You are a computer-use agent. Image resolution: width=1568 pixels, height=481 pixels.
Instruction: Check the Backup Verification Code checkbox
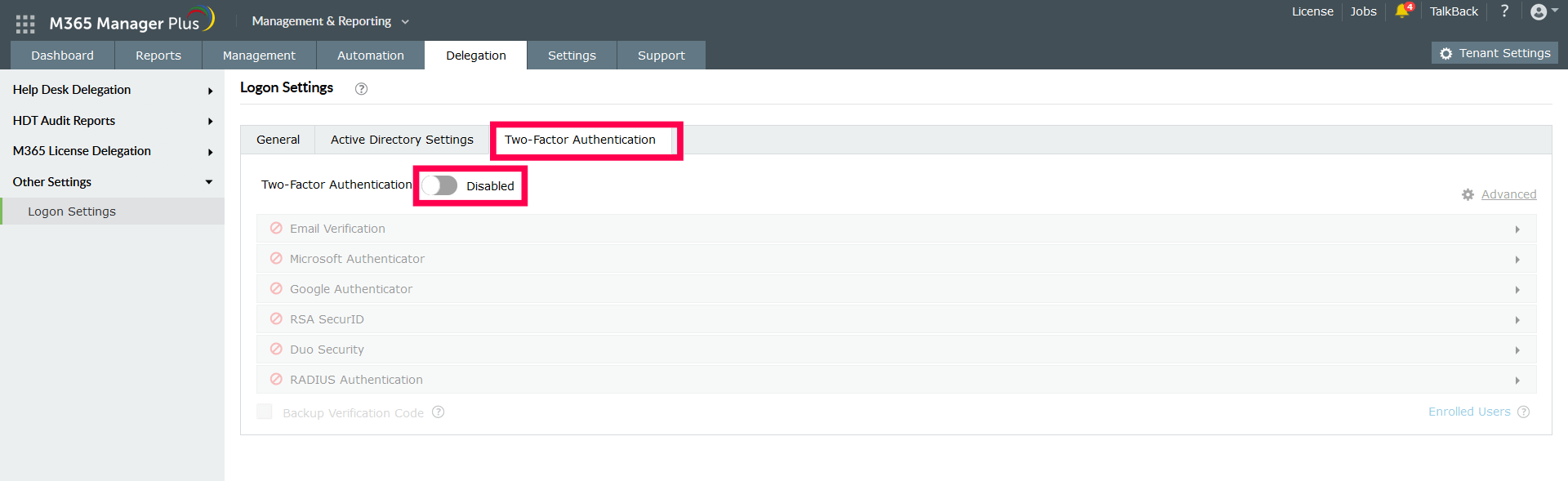pos(265,412)
